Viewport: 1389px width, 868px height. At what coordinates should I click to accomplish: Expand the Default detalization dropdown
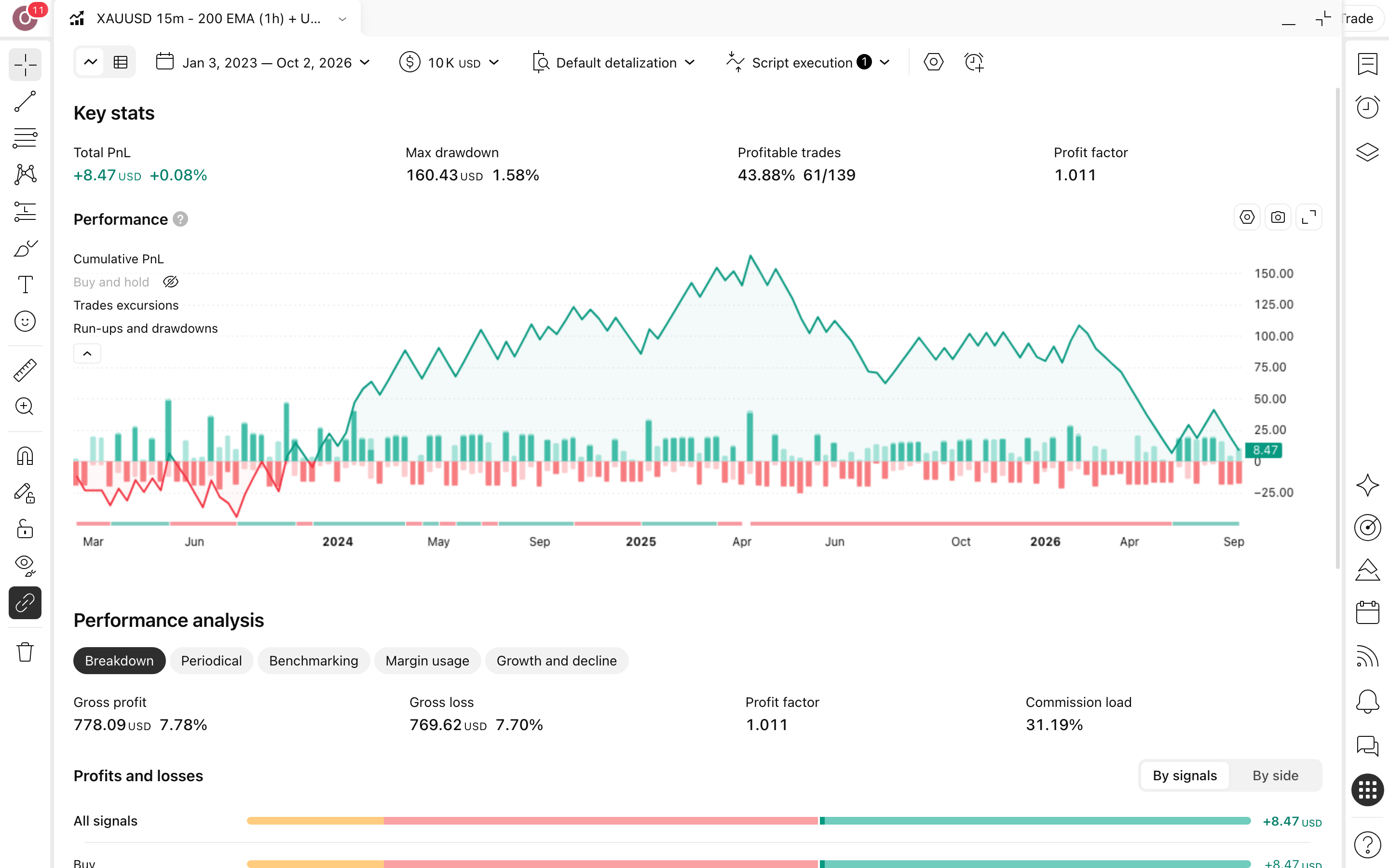point(613,62)
